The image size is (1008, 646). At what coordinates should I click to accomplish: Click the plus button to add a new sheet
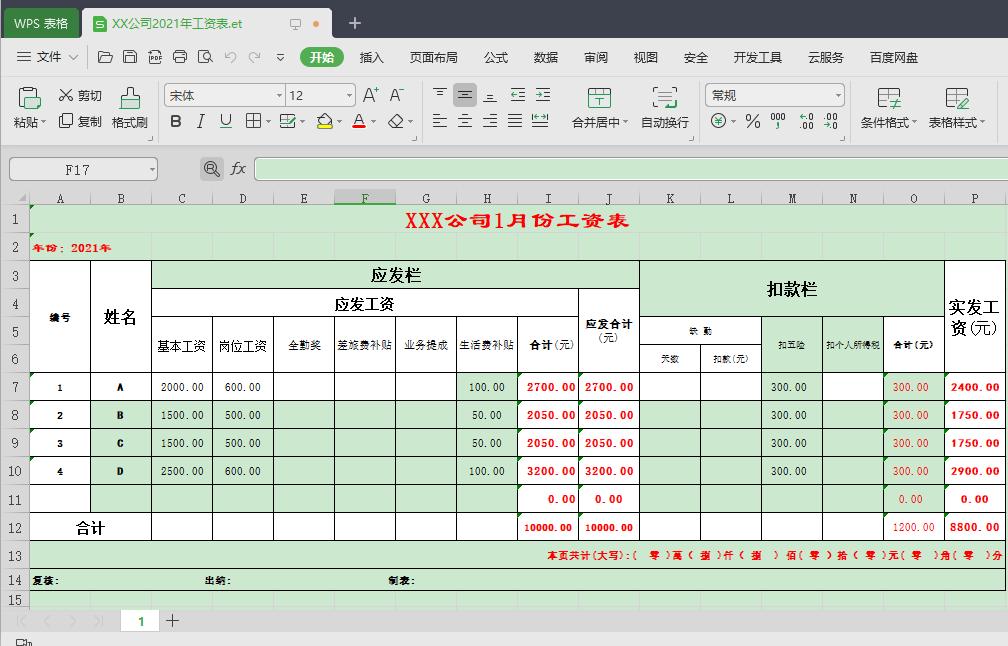pyautogui.click(x=172, y=621)
